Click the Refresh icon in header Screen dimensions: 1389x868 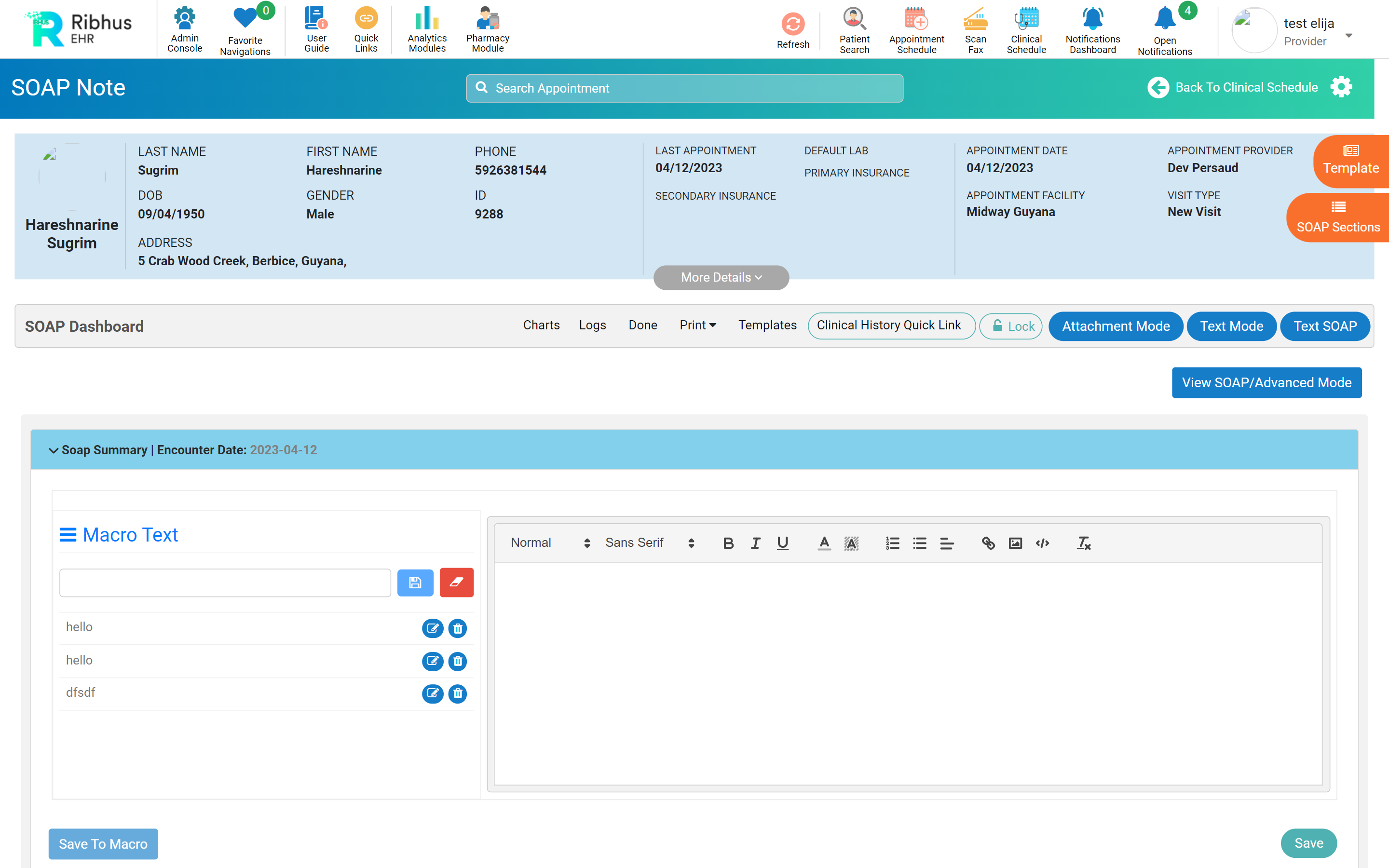(793, 25)
